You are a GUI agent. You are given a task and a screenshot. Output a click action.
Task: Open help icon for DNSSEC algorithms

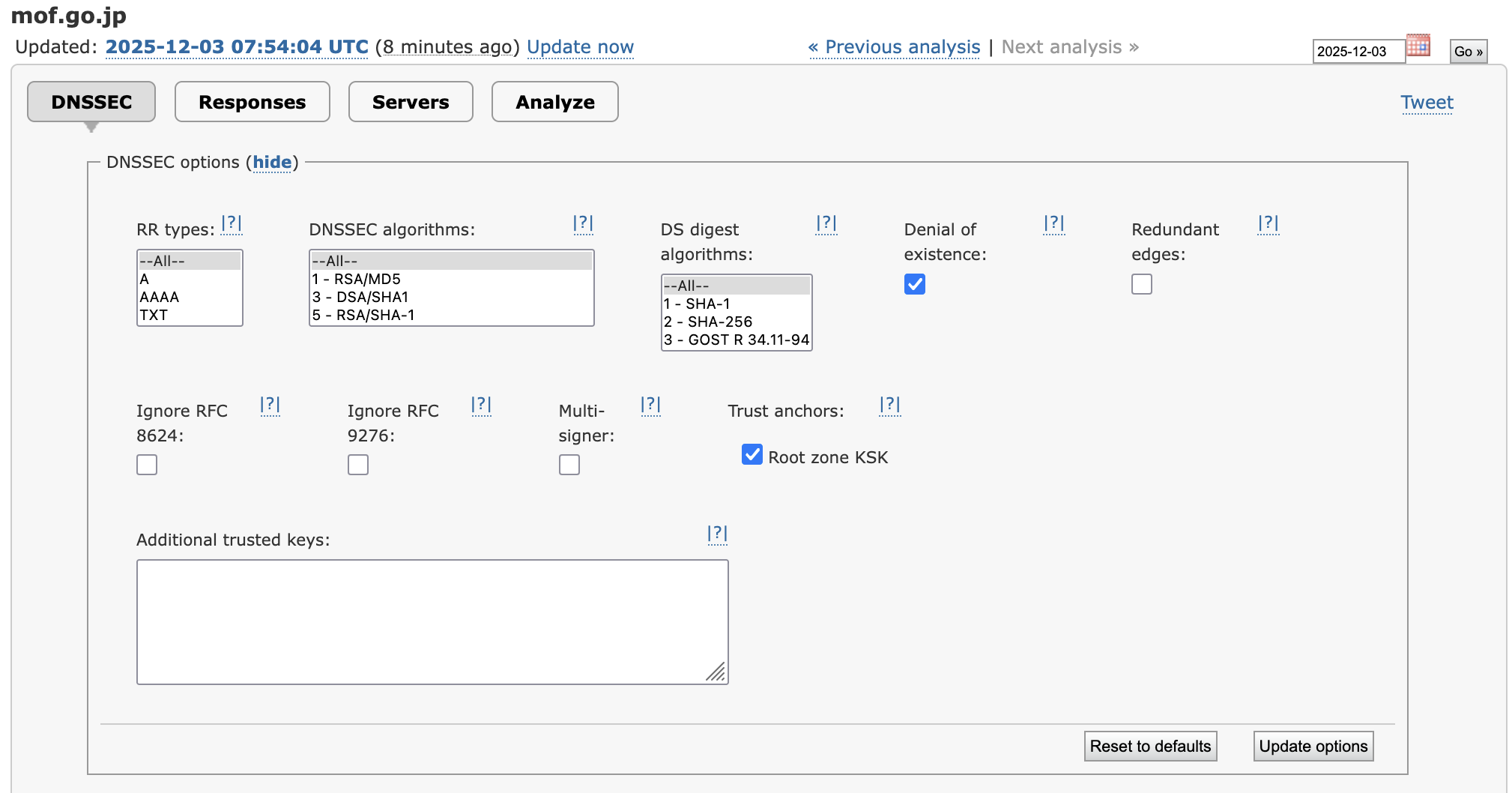(583, 223)
